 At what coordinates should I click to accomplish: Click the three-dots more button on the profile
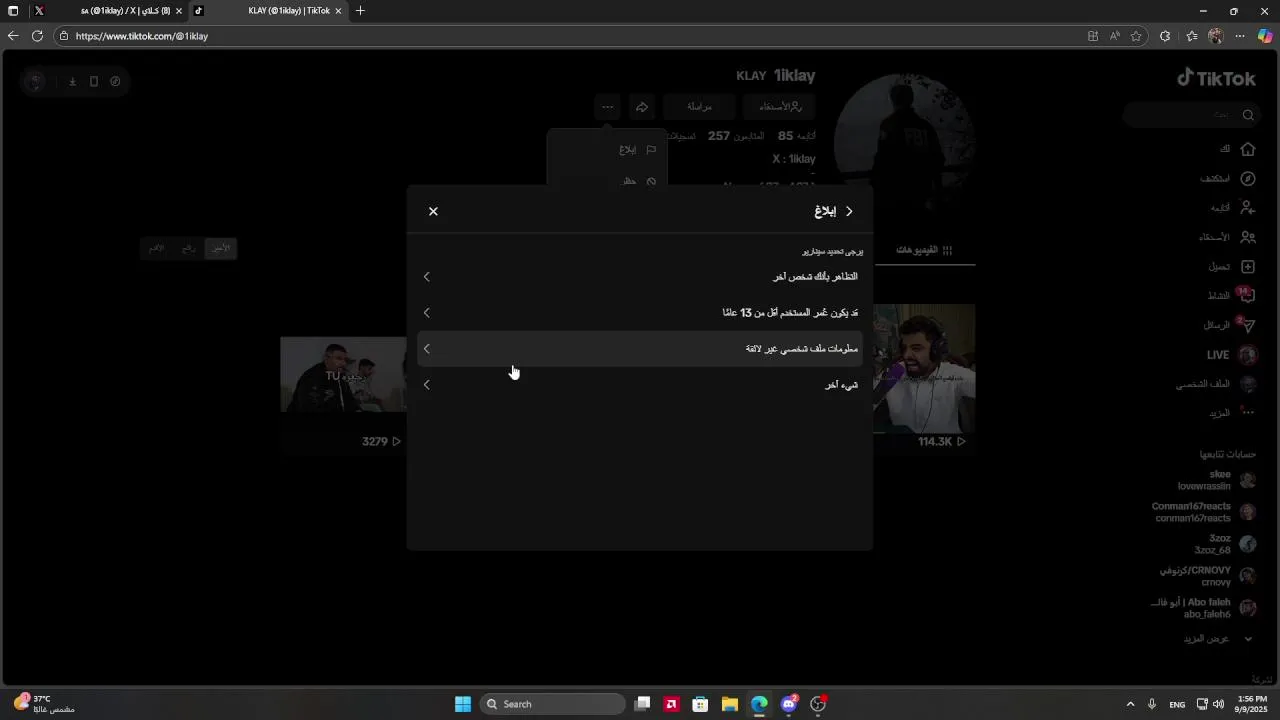pyautogui.click(x=608, y=106)
